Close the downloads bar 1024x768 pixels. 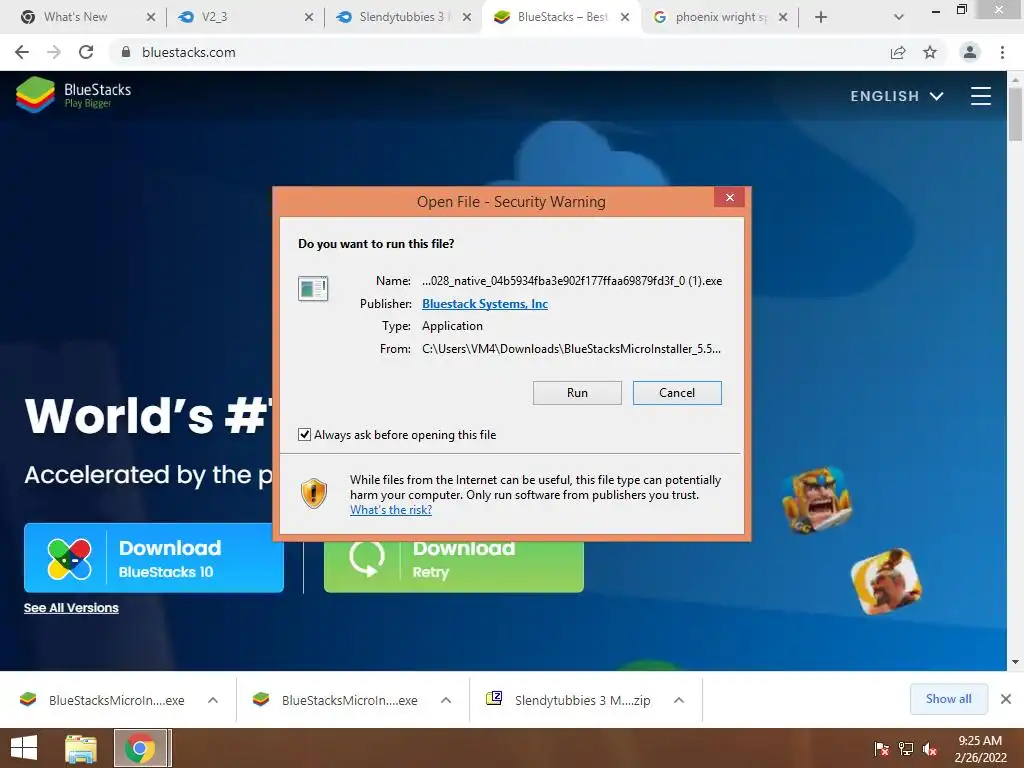point(1006,699)
